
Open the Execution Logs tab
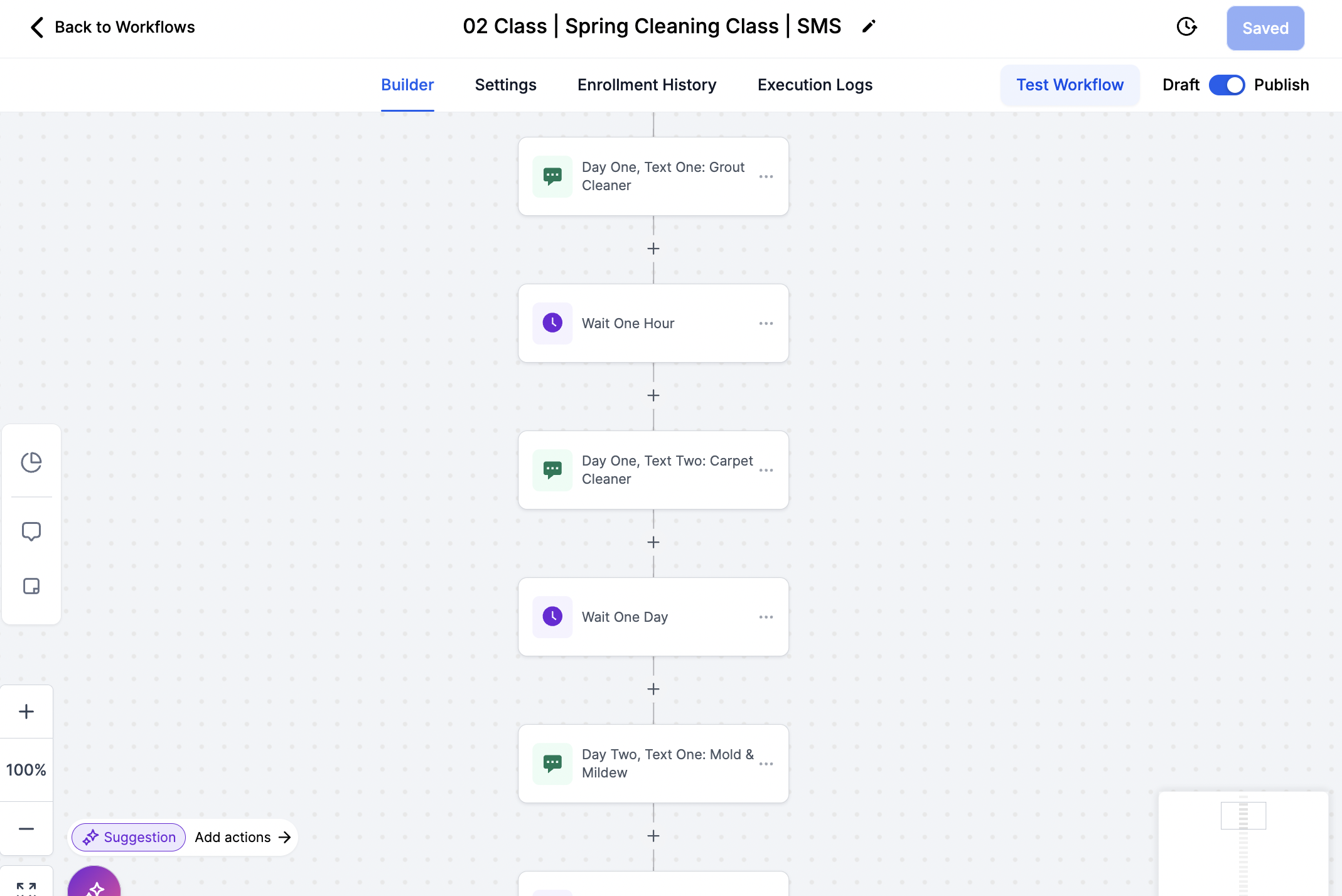point(815,85)
